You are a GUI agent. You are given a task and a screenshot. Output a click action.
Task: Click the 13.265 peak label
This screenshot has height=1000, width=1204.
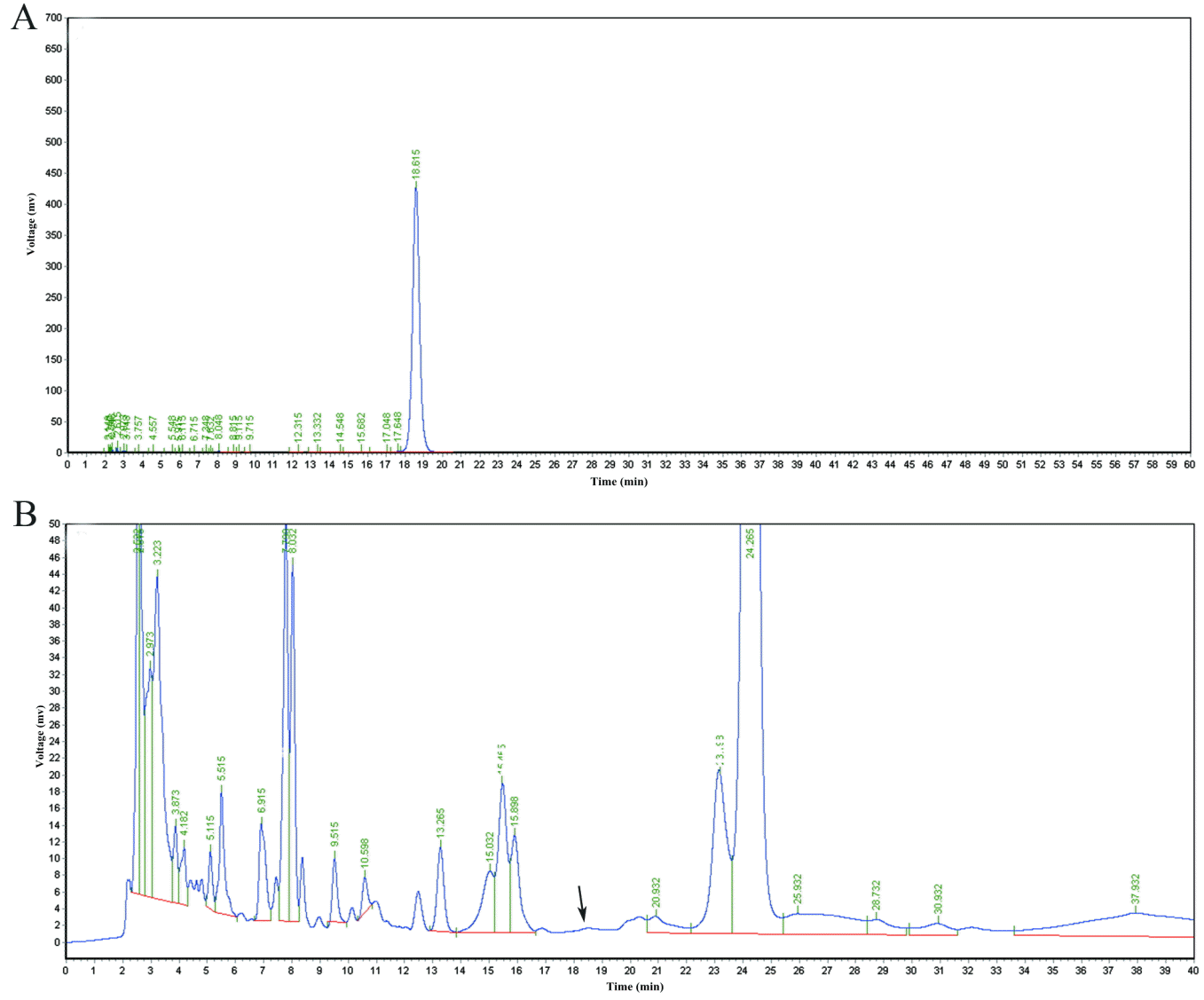(441, 824)
